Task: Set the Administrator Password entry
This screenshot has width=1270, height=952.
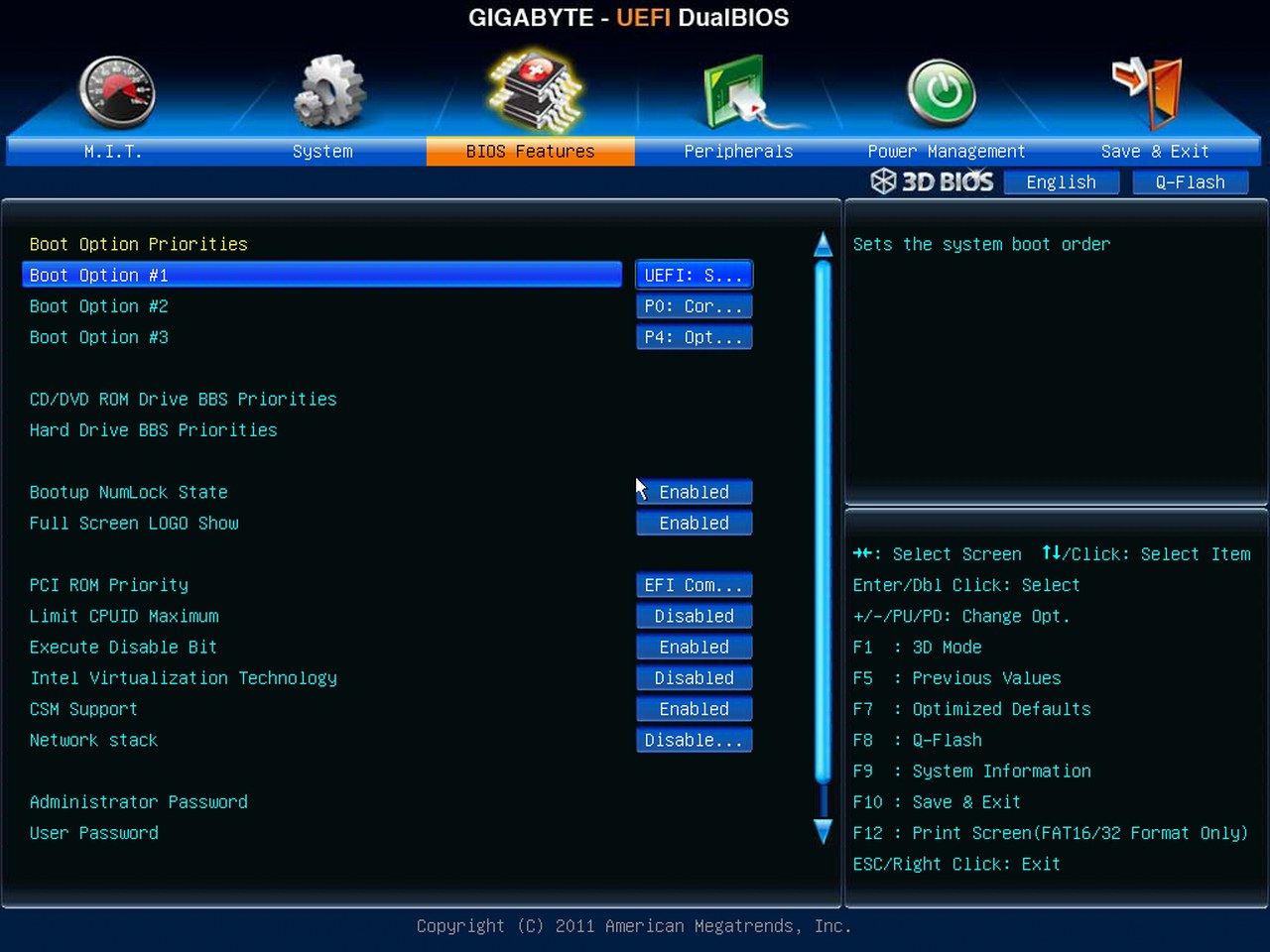Action: click(x=139, y=802)
